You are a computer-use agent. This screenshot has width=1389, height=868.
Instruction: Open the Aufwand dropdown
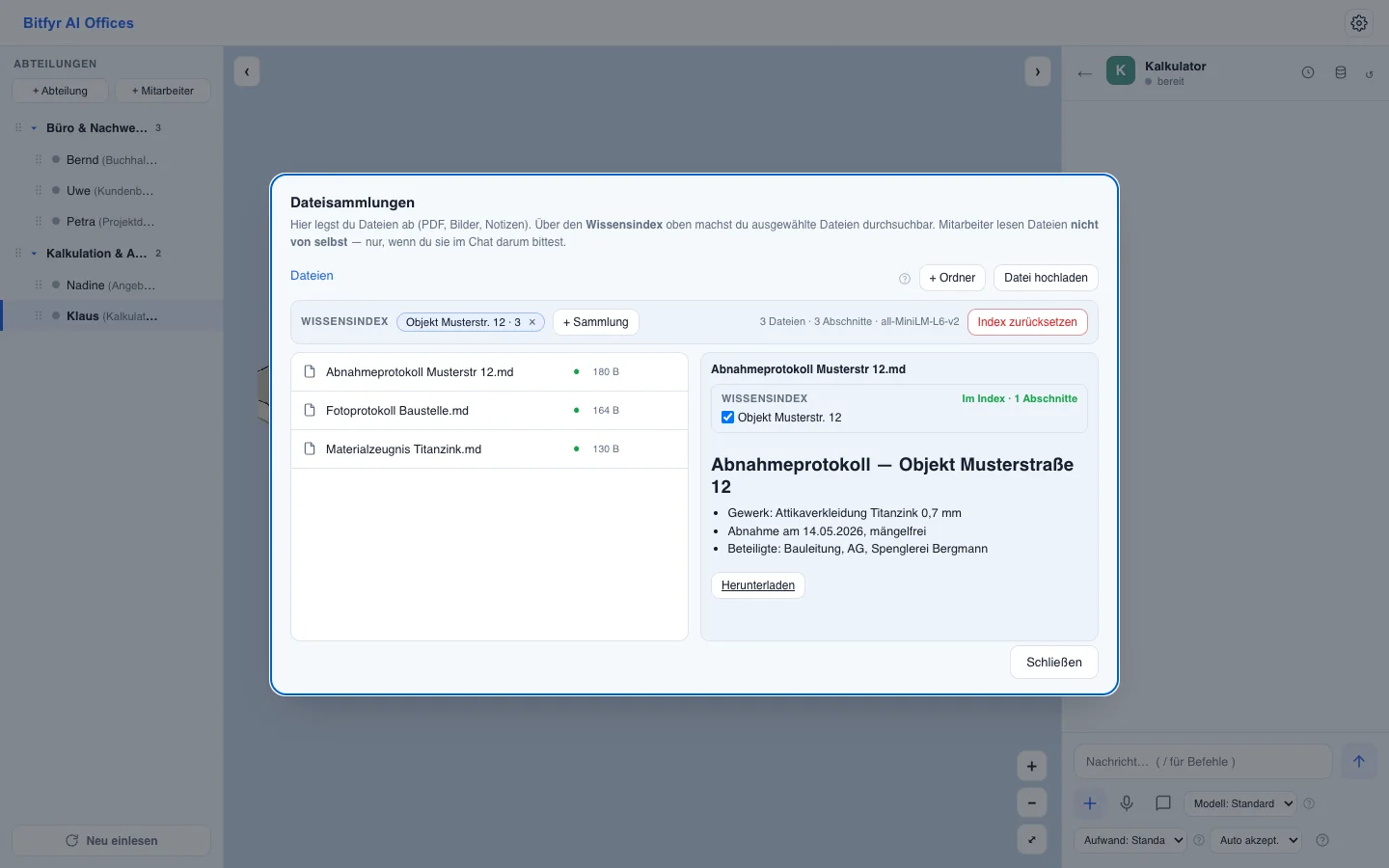coord(1130,840)
